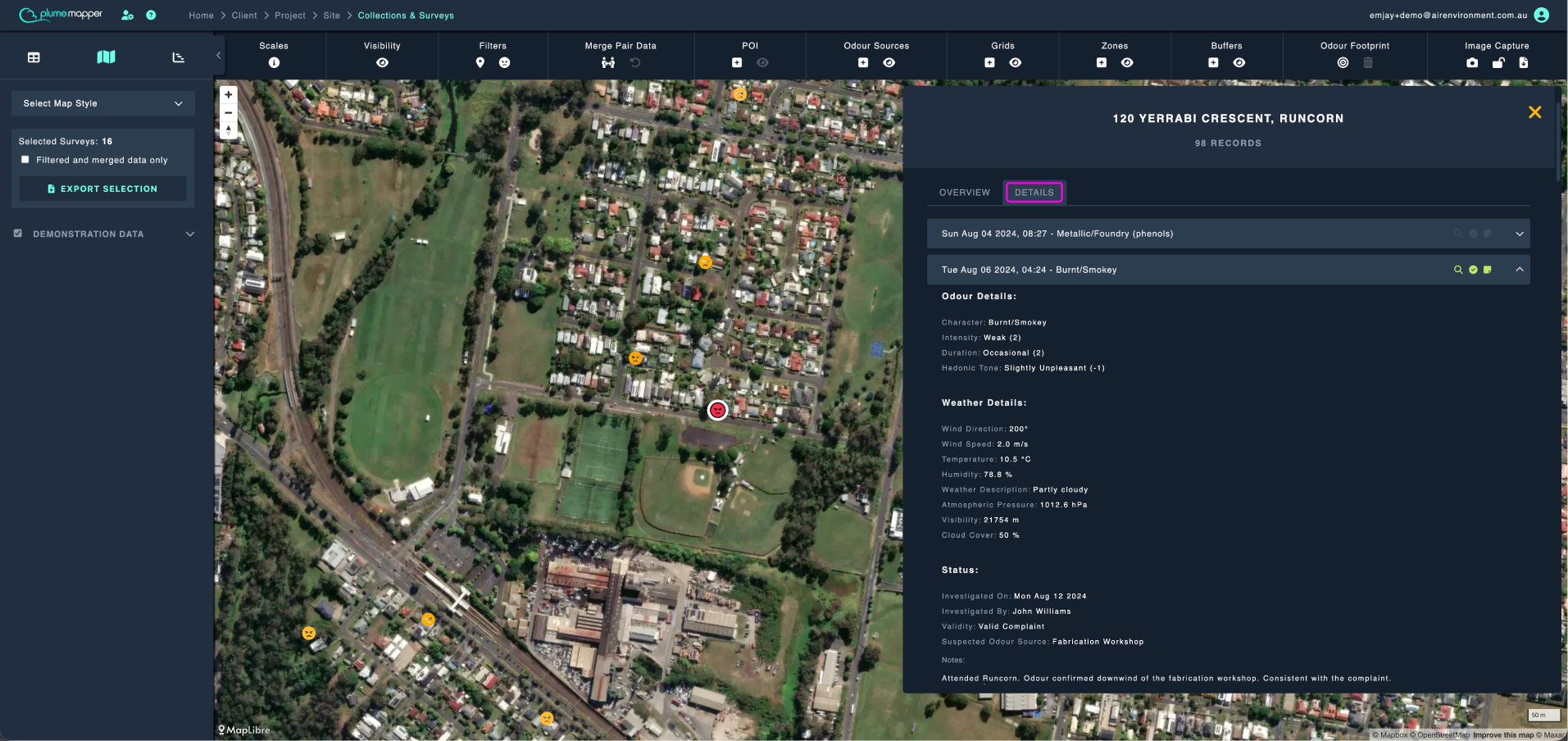The height and width of the screenshot is (741, 1568).
Task: Capture map image with camera icon
Action: click(x=1472, y=62)
